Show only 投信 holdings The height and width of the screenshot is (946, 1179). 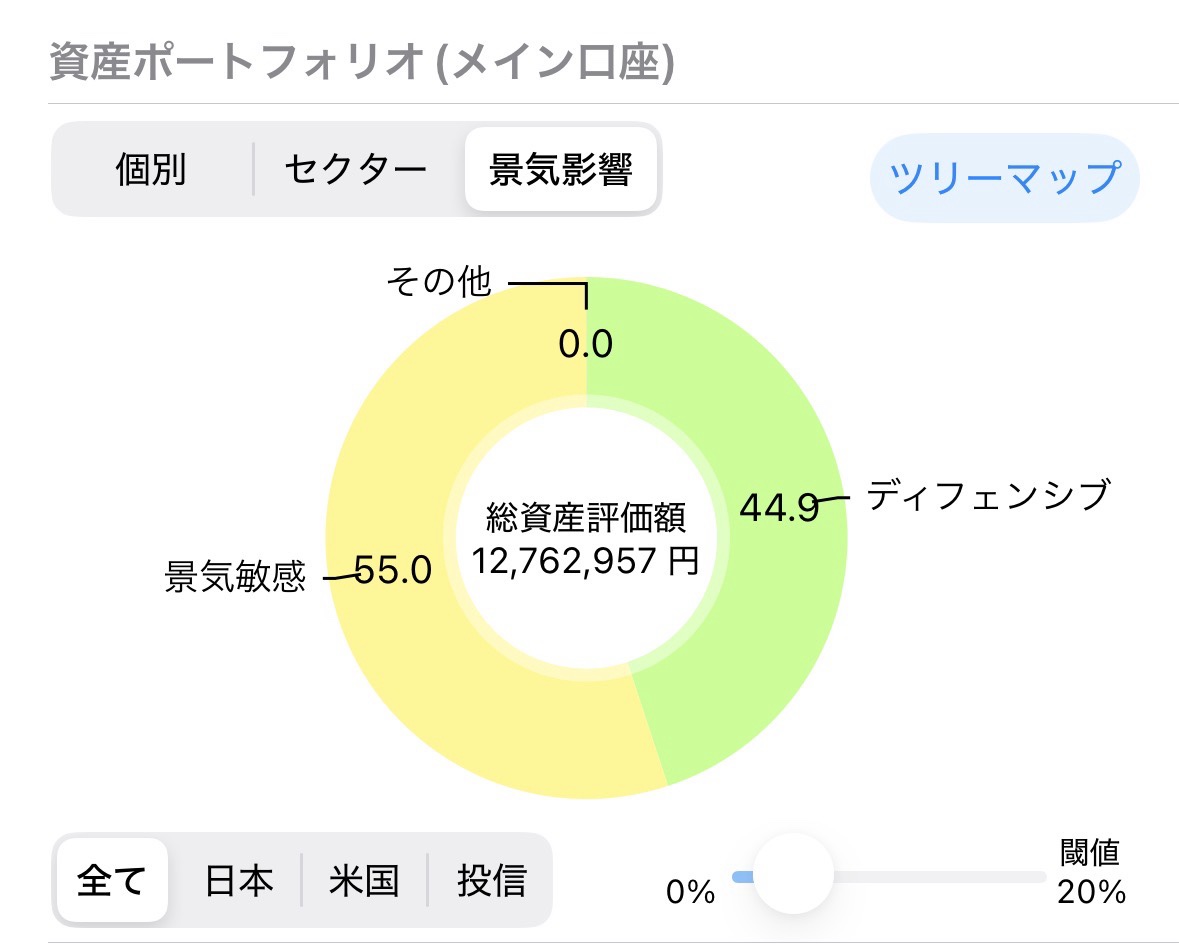click(x=491, y=880)
